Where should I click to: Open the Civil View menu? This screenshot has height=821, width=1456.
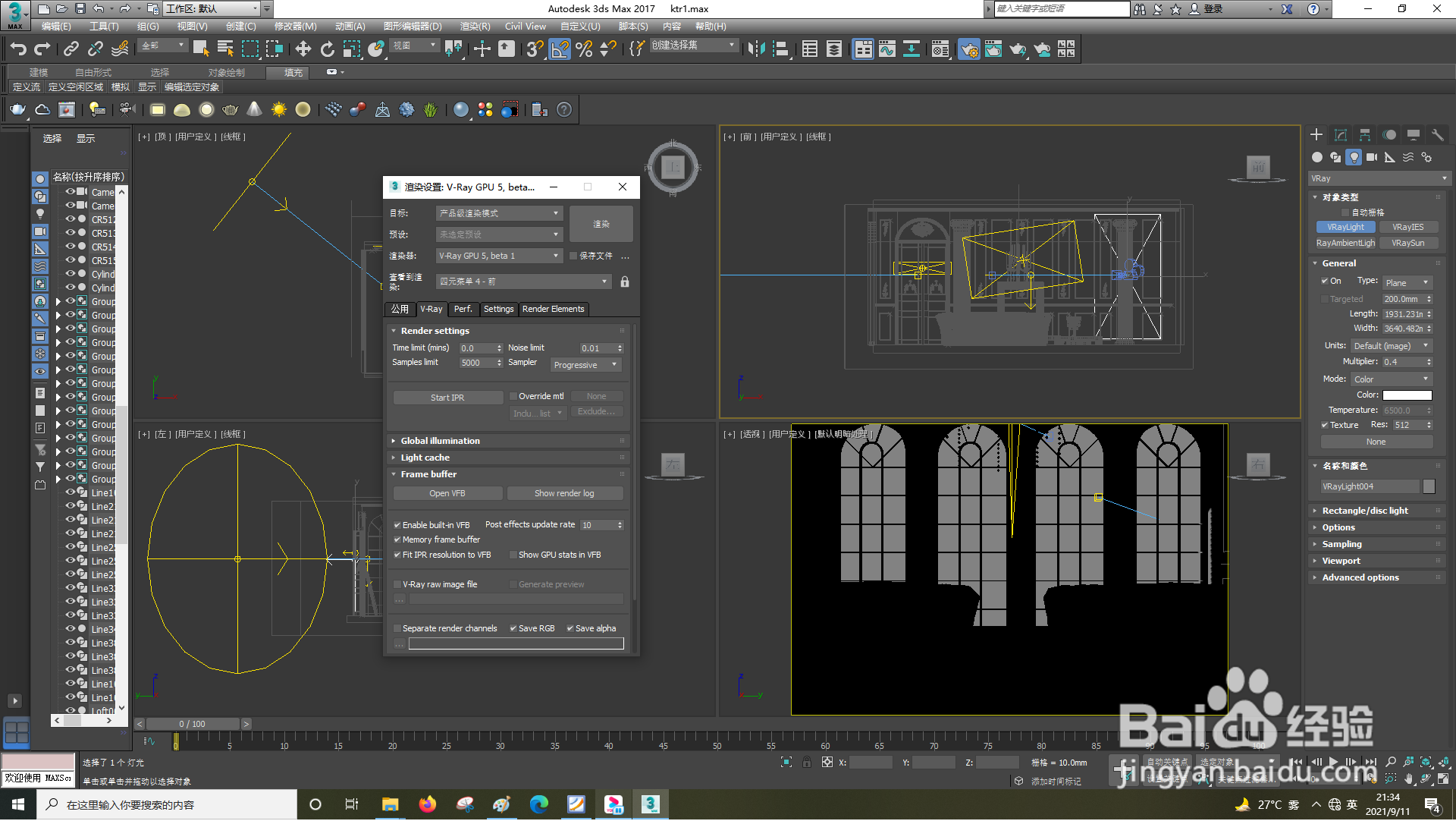(x=525, y=26)
